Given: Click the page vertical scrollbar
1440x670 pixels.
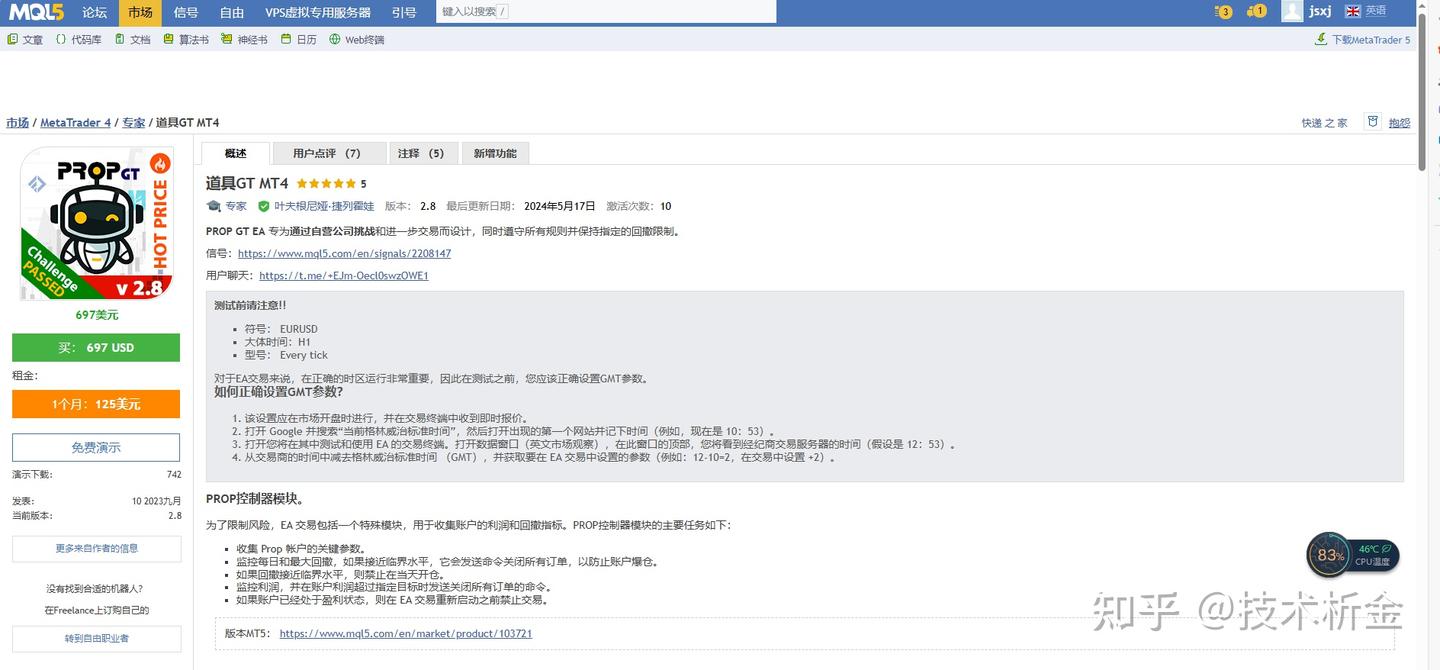Looking at the screenshot, I should pyautogui.click(x=1422, y=90).
